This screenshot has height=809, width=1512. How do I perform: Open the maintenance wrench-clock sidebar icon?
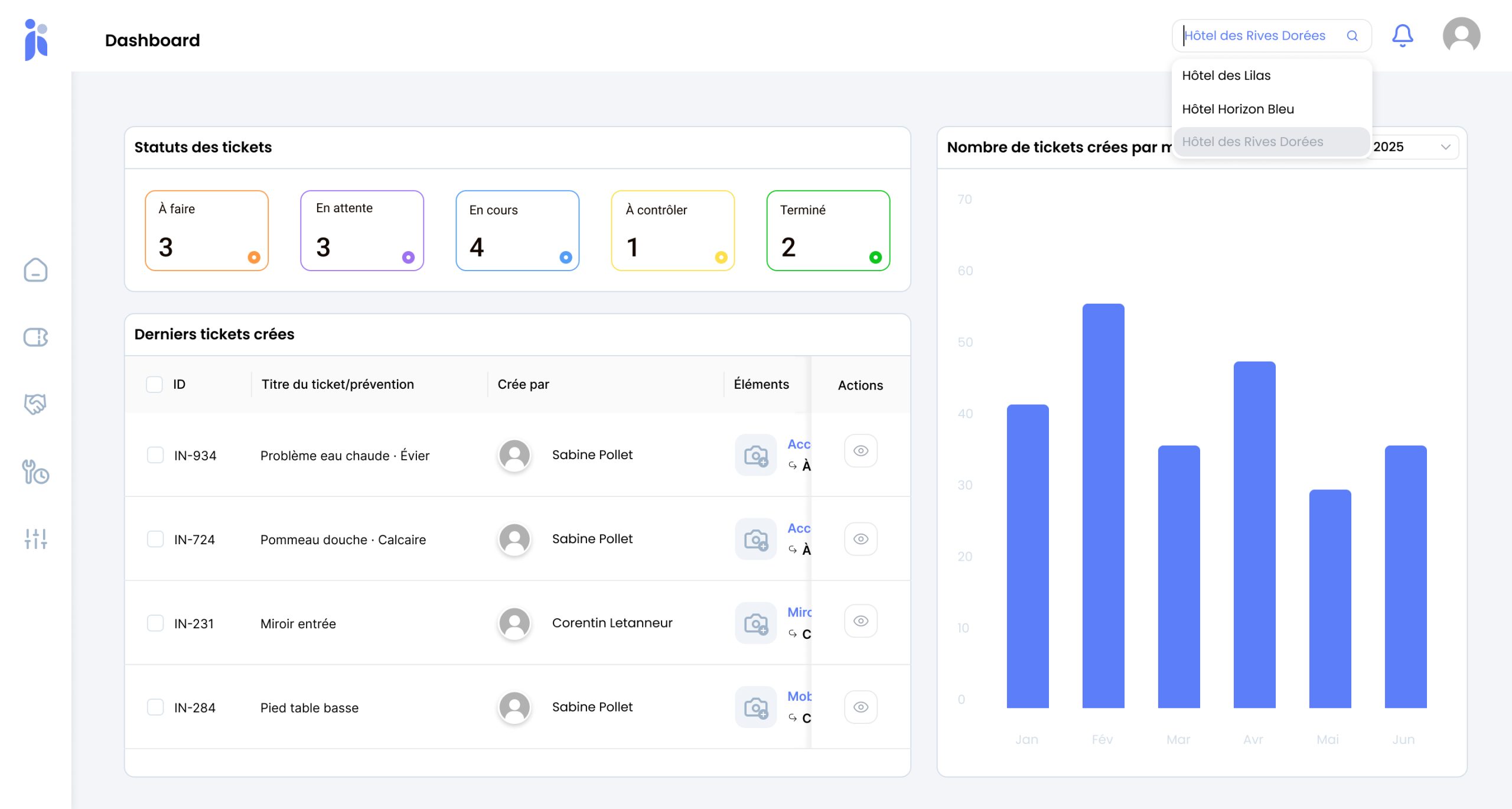[35, 472]
